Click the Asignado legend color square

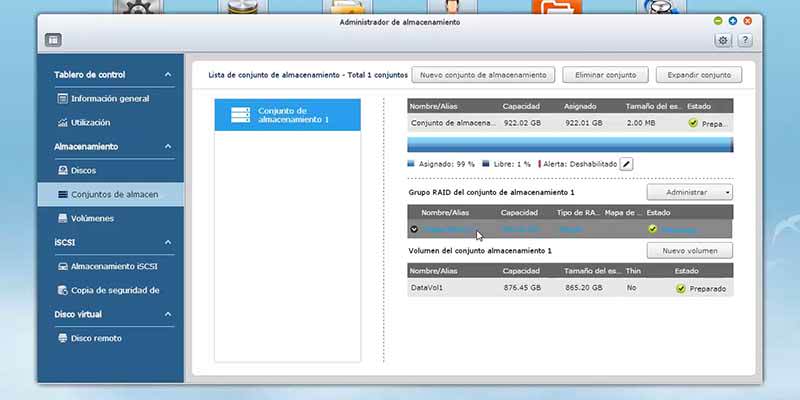(x=411, y=164)
